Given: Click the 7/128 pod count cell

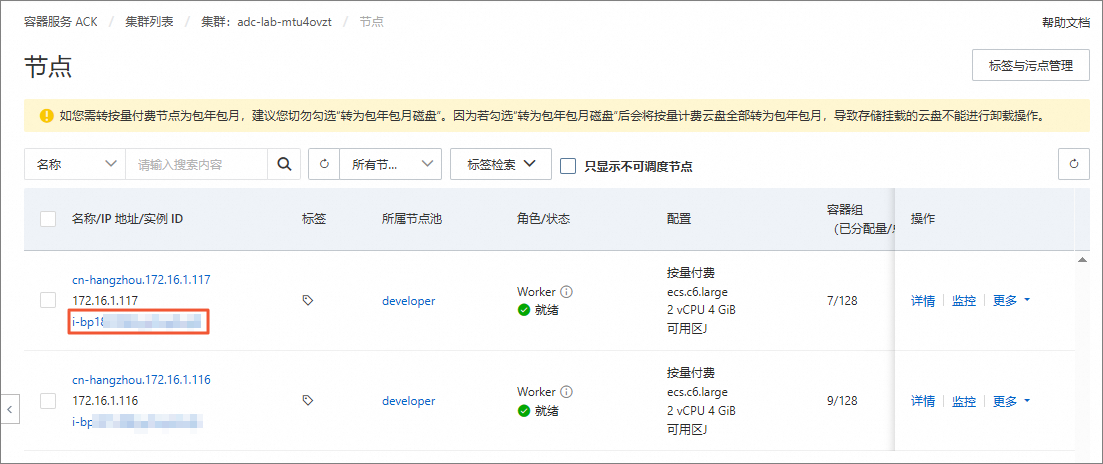Looking at the screenshot, I should coord(842,301).
